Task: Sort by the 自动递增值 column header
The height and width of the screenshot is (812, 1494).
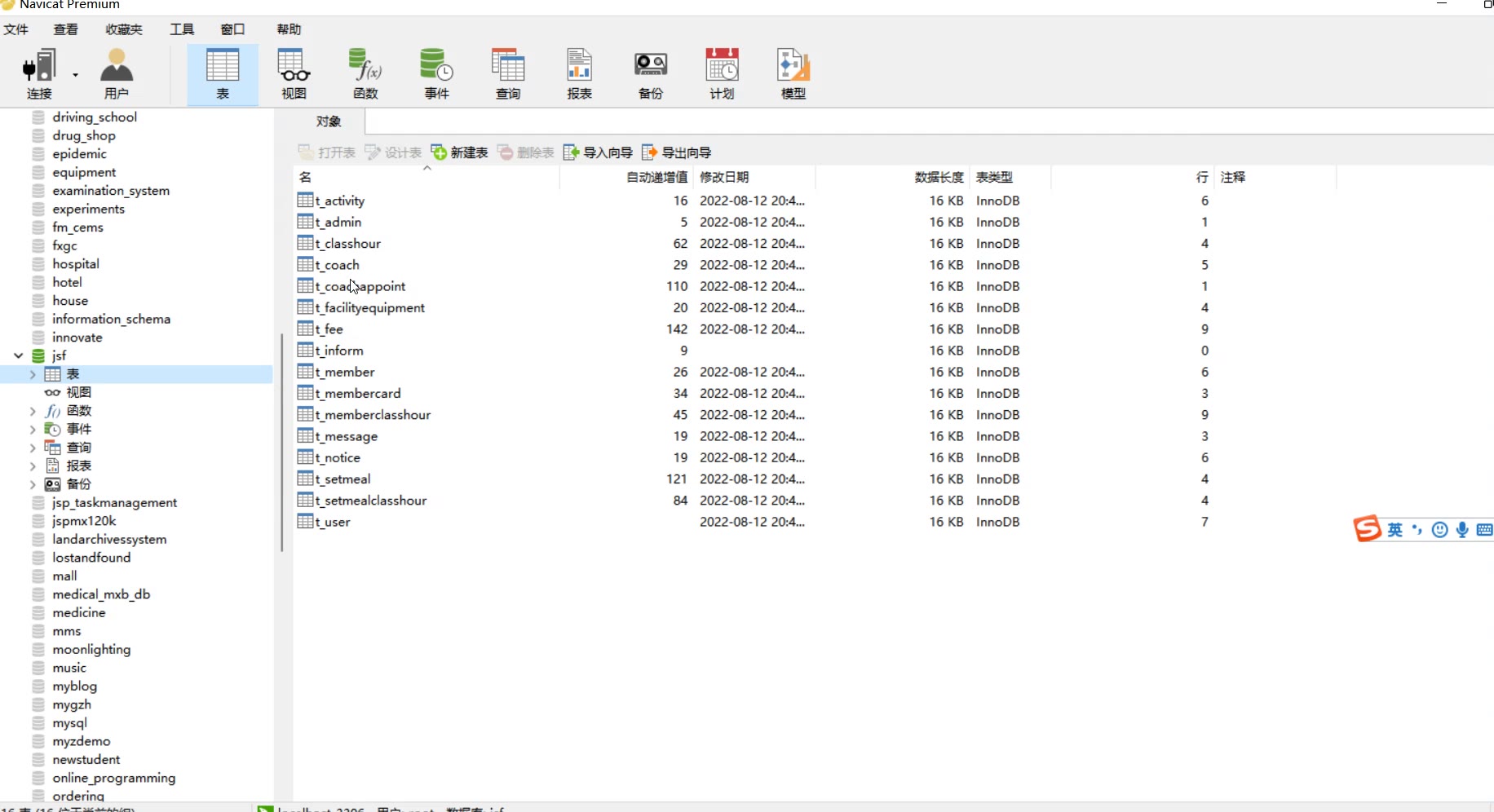Action: [625, 177]
